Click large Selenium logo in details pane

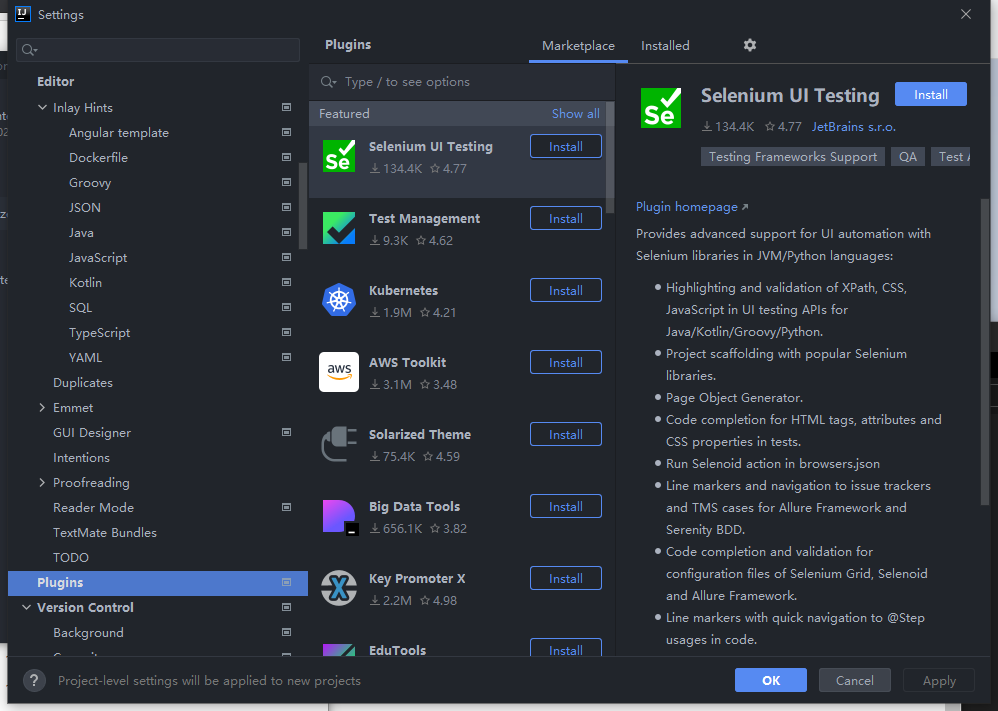tap(661, 108)
